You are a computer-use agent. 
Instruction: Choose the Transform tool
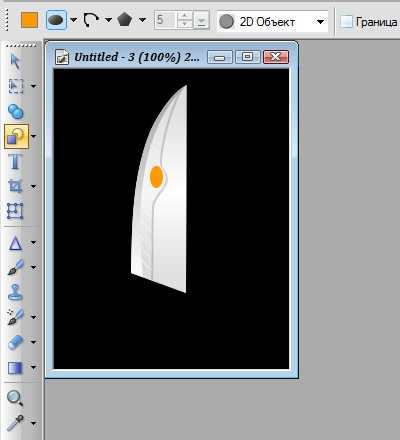click(15, 211)
